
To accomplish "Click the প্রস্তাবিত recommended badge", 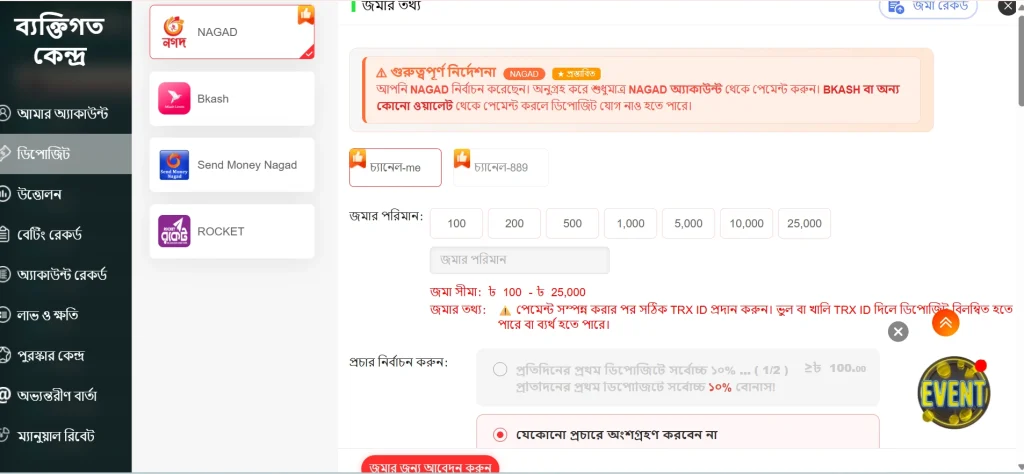I will (x=576, y=74).
